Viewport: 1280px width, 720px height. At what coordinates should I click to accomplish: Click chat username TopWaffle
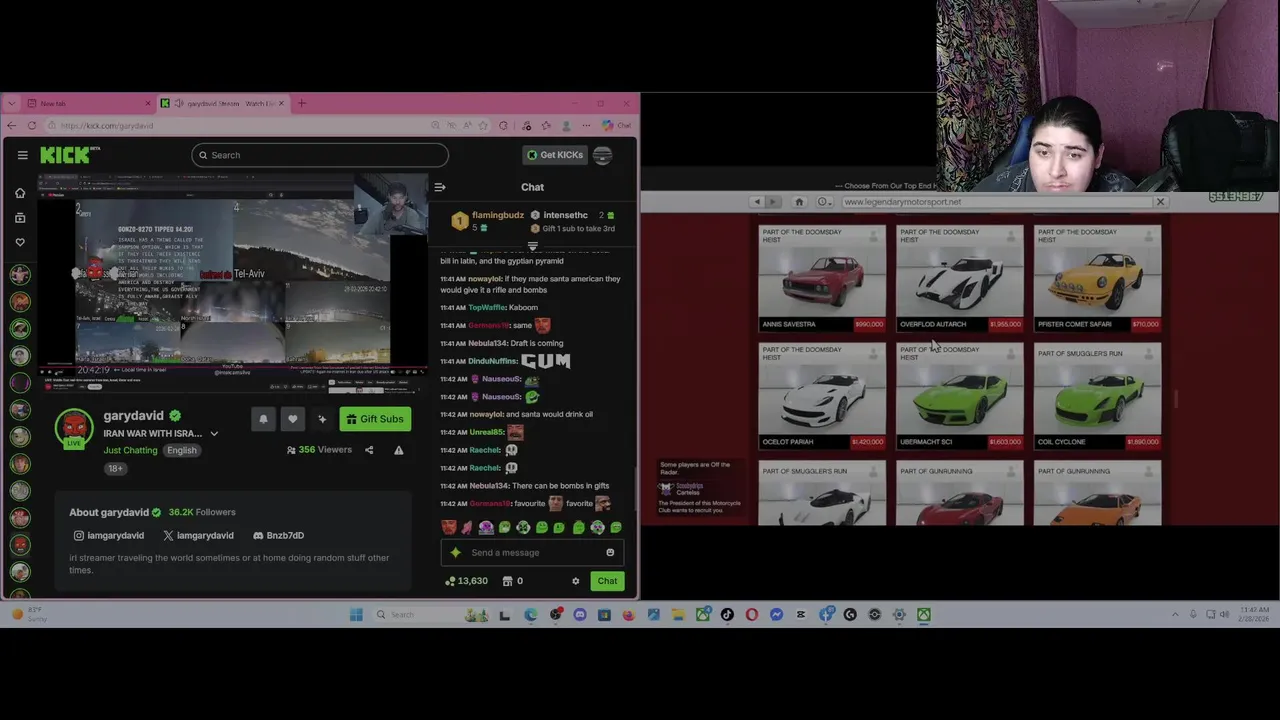tap(487, 308)
